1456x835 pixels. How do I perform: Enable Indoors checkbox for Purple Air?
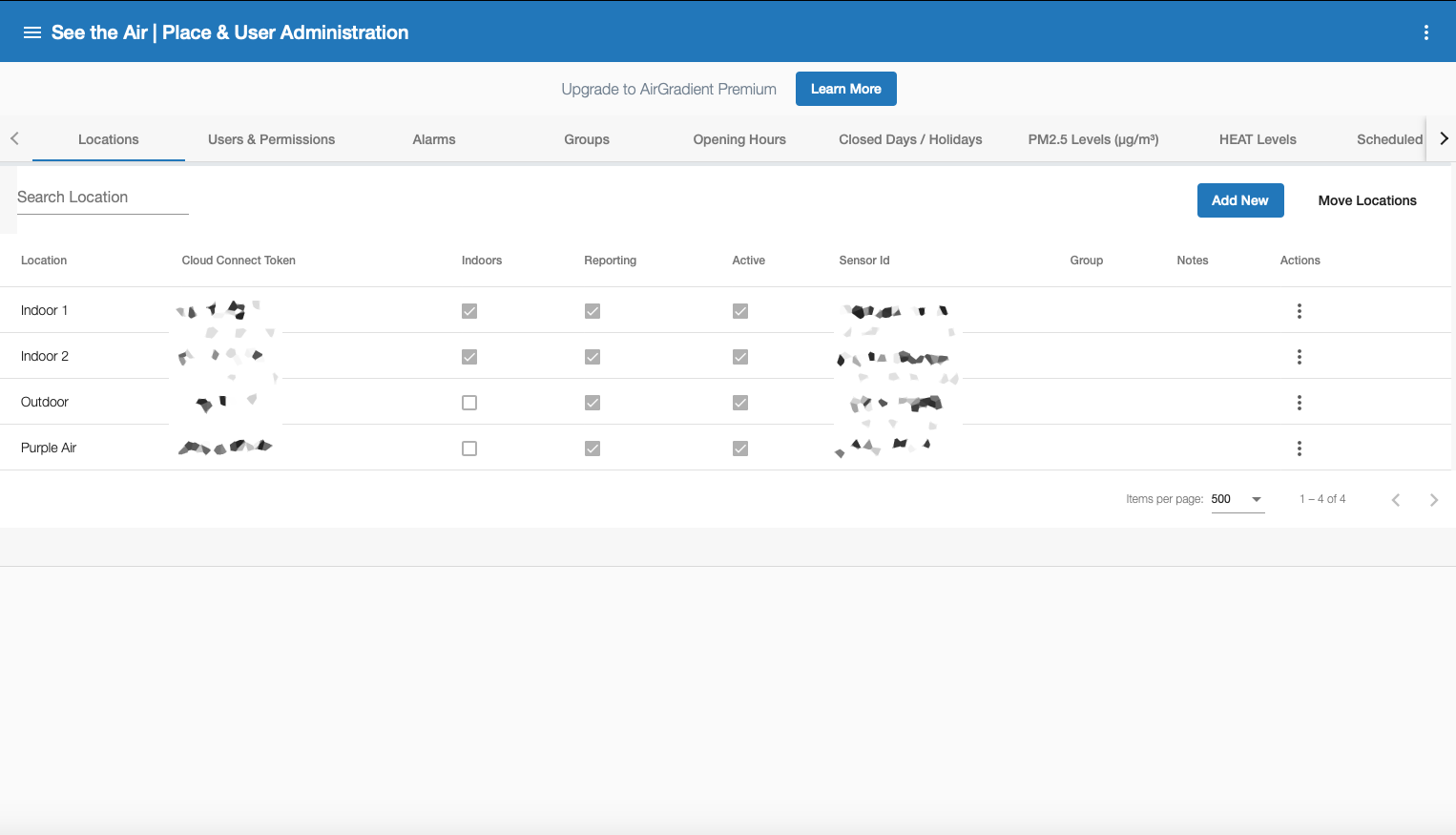point(469,449)
